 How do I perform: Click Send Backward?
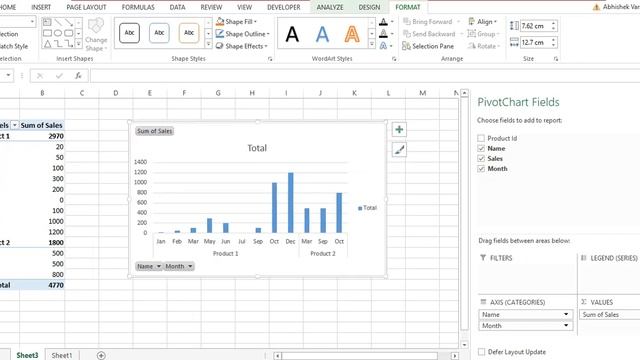(429, 34)
